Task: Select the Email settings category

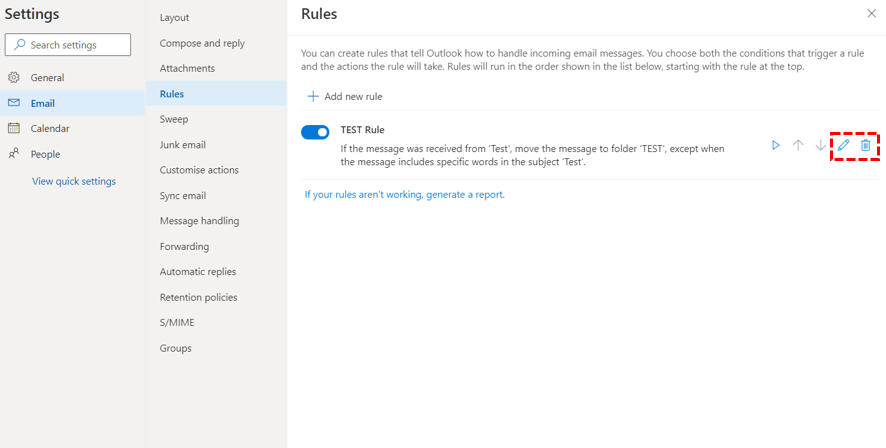Action: [72, 103]
